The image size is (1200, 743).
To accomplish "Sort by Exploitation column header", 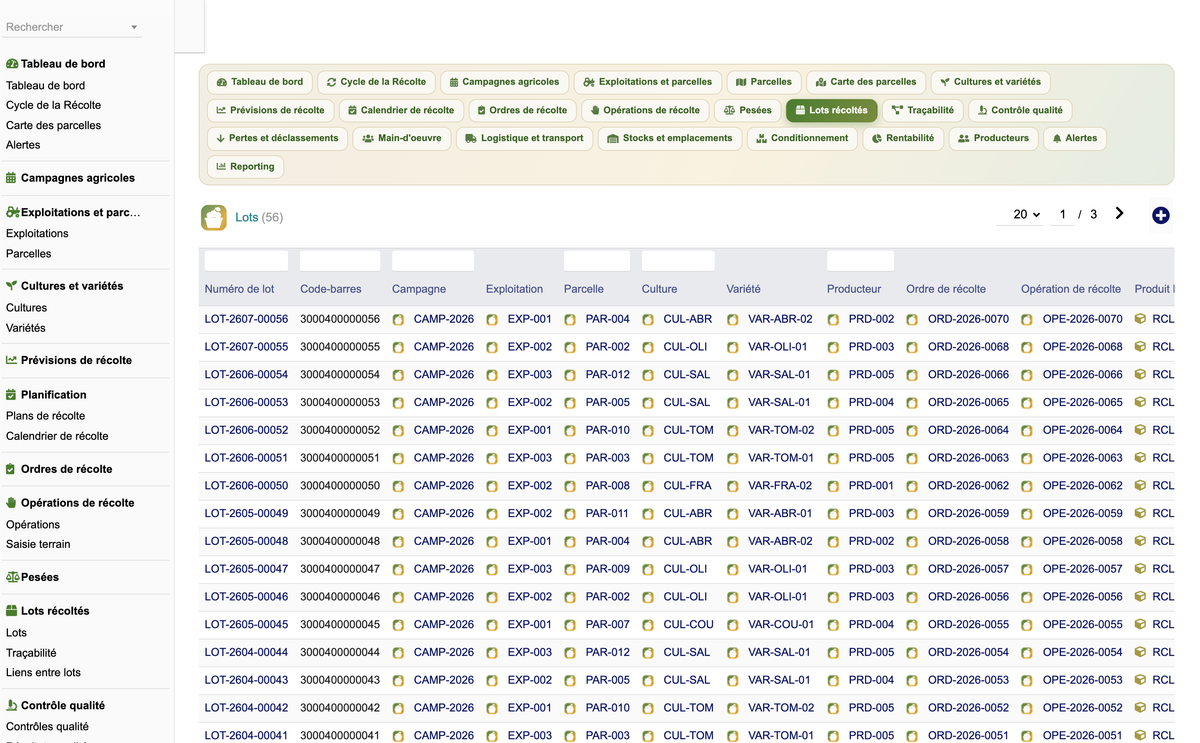I will click(514, 289).
